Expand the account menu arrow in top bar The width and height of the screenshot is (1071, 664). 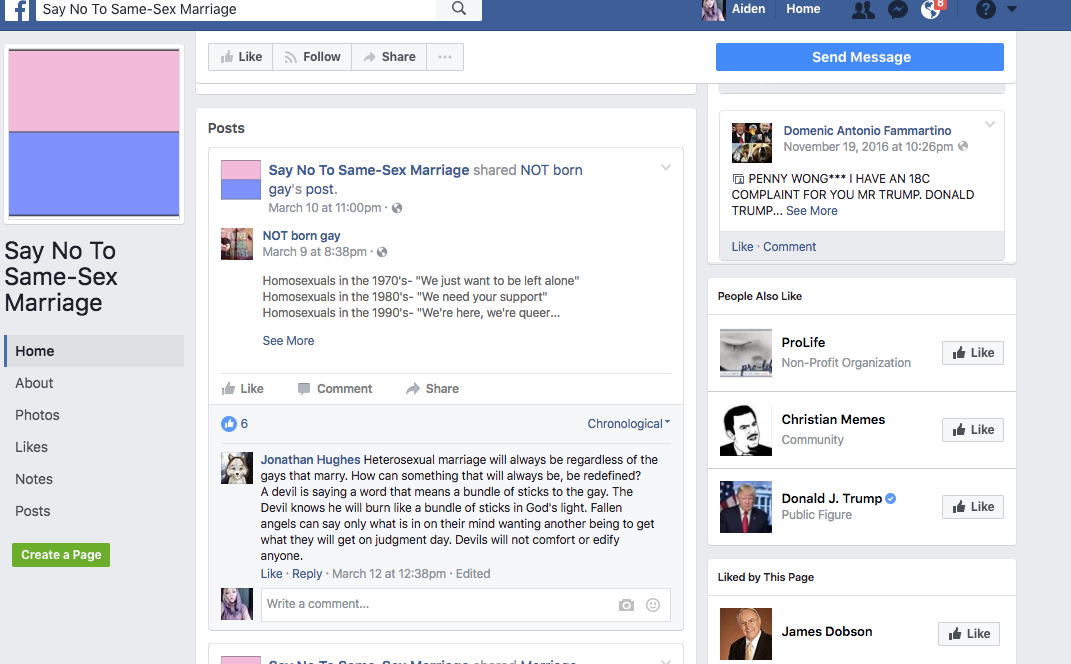coord(1012,10)
